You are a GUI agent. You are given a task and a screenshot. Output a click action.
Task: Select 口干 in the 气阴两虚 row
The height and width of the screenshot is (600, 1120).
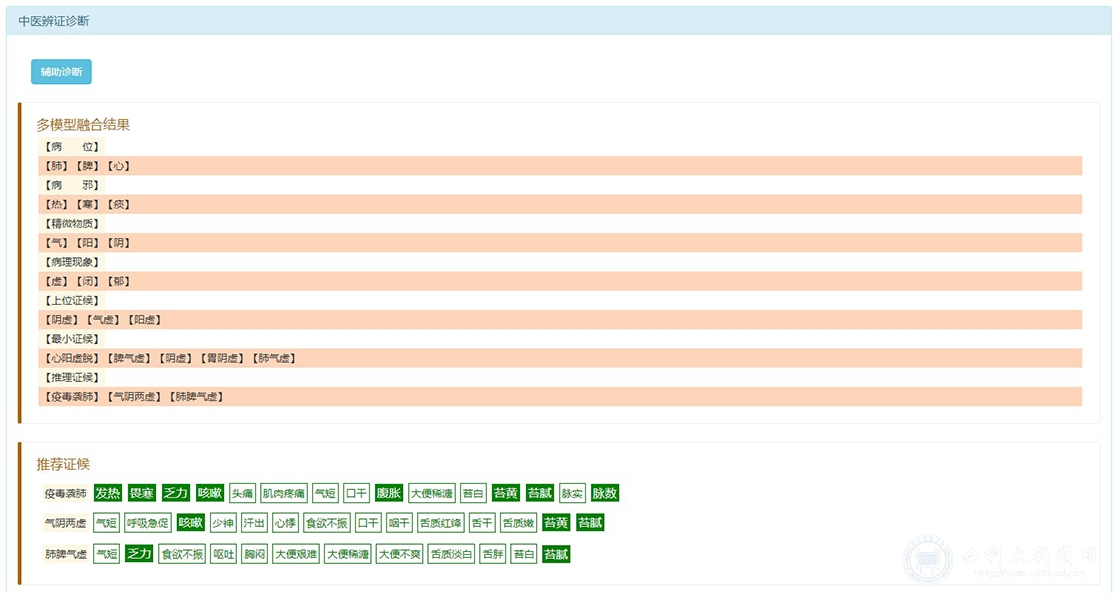(368, 523)
